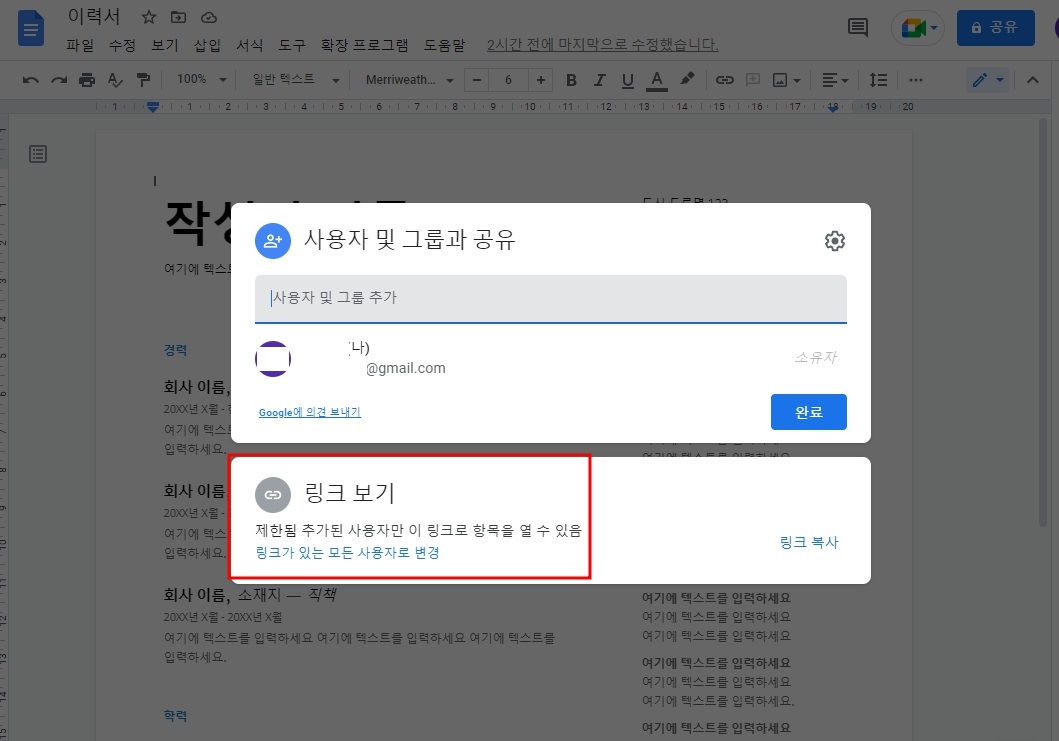Open text color picker
The width and height of the screenshot is (1059, 741).
point(656,80)
